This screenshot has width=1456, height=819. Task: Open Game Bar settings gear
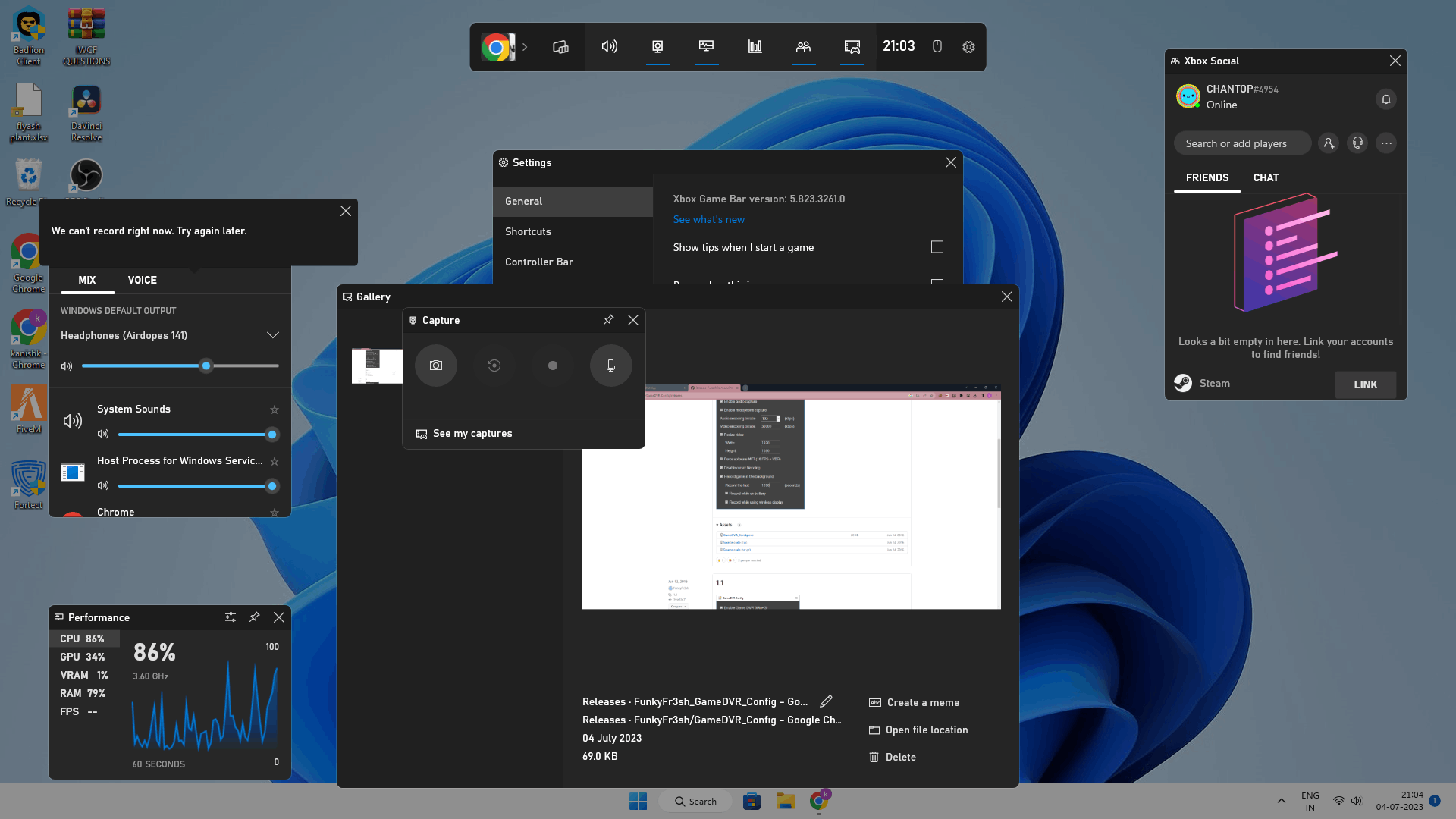968,47
